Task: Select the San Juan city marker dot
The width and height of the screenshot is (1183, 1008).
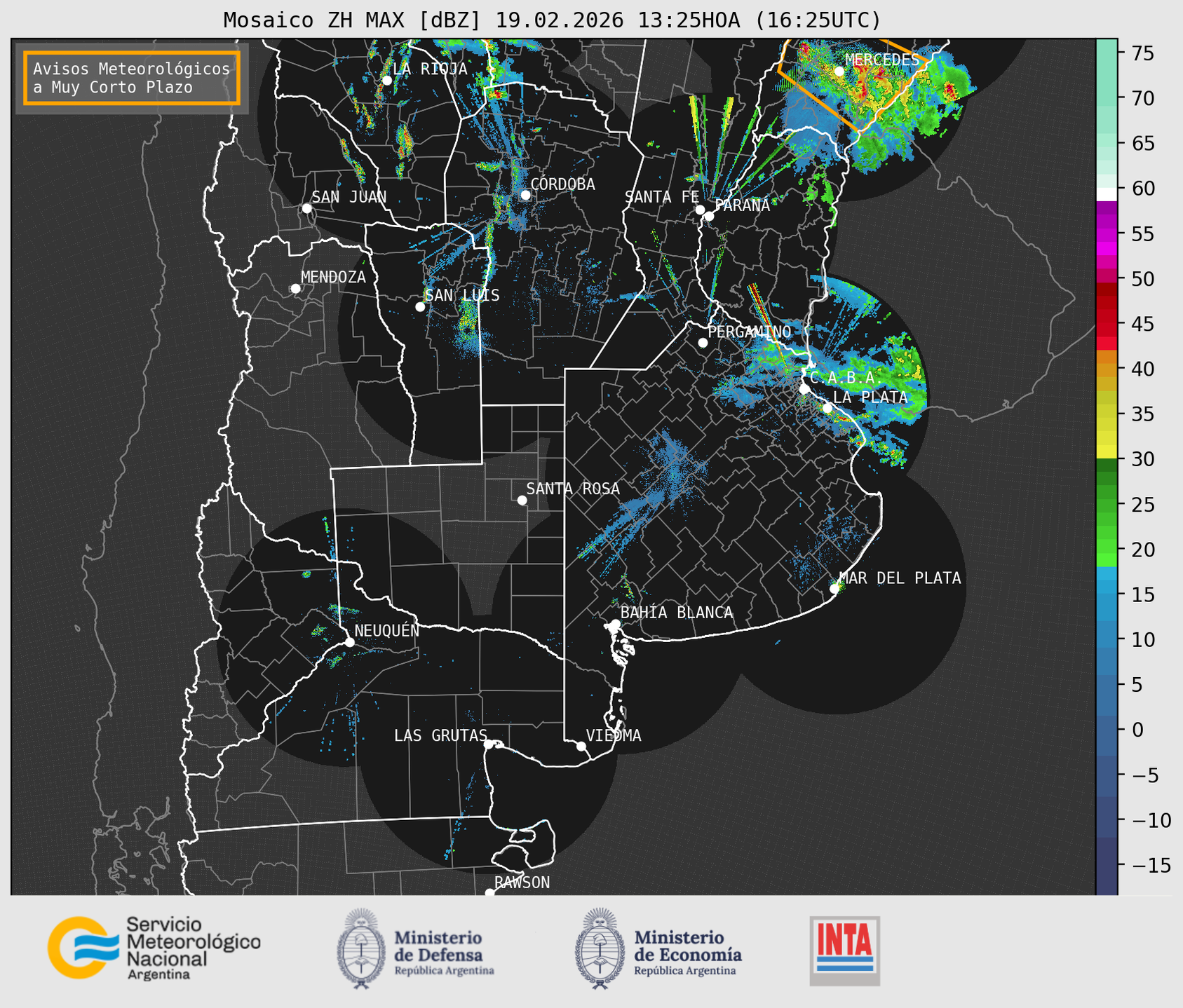Action: tap(306, 208)
